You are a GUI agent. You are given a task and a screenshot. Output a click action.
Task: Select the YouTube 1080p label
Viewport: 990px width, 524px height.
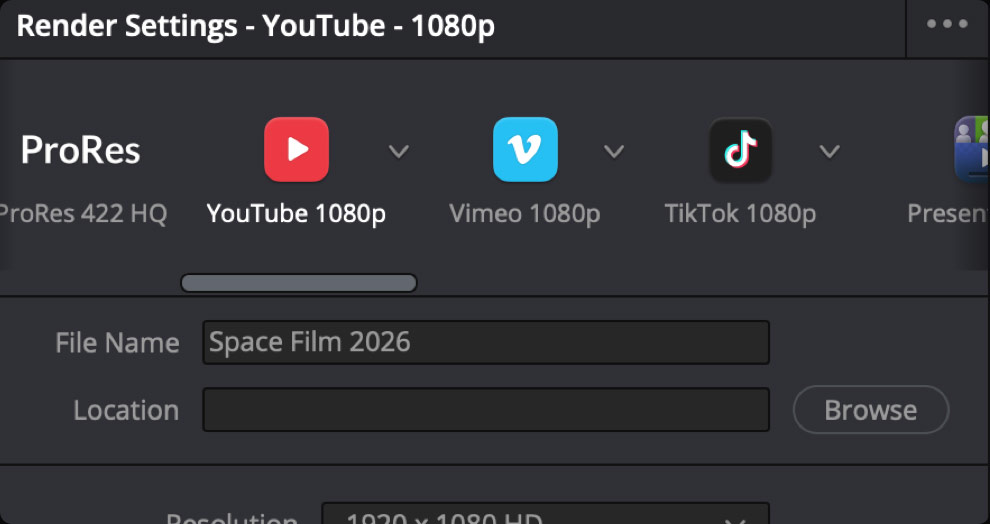pyautogui.click(x=296, y=214)
